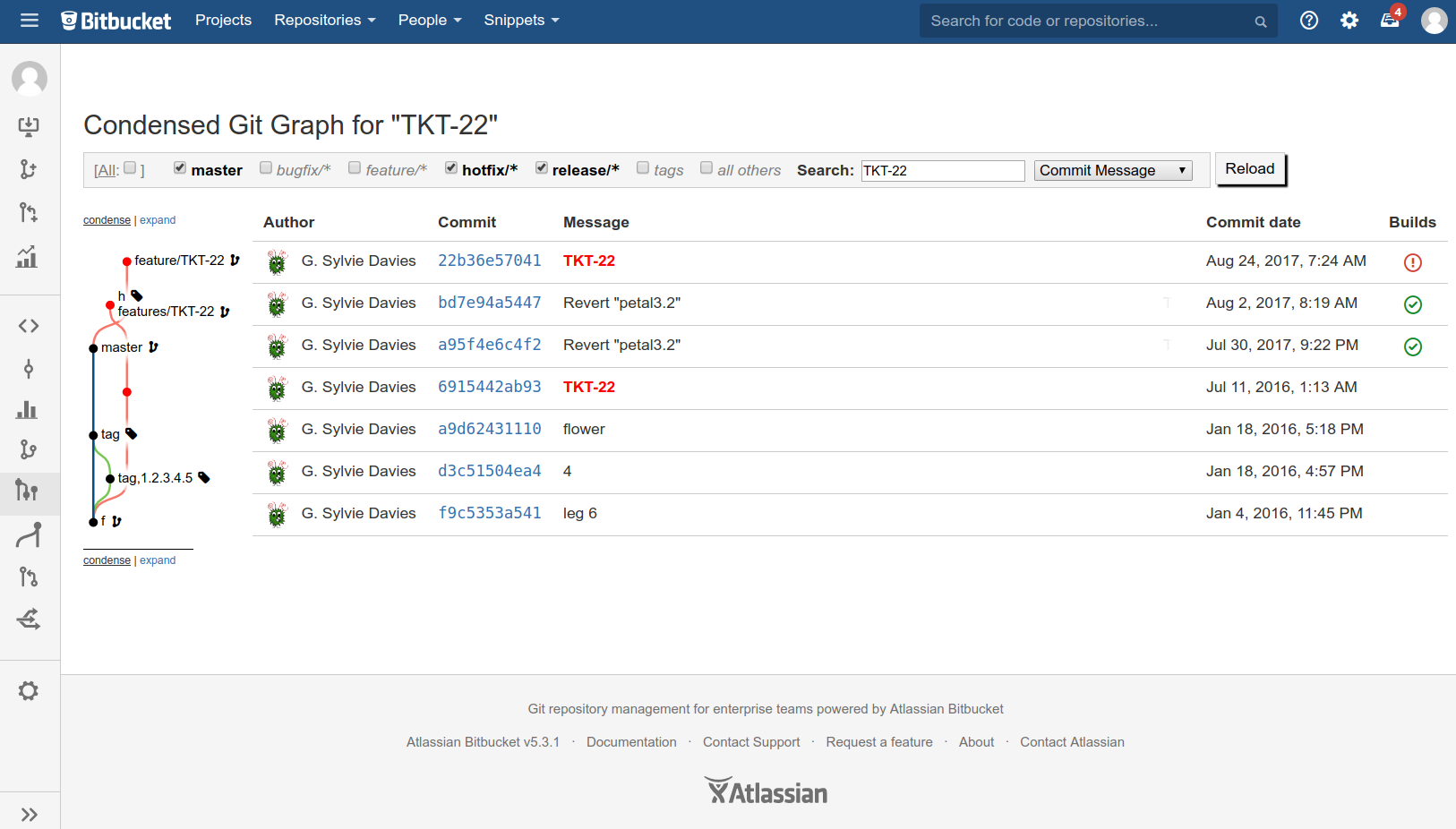Click the Search field containing TKT-22
Screen dimensions: 1456x829
[943, 171]
